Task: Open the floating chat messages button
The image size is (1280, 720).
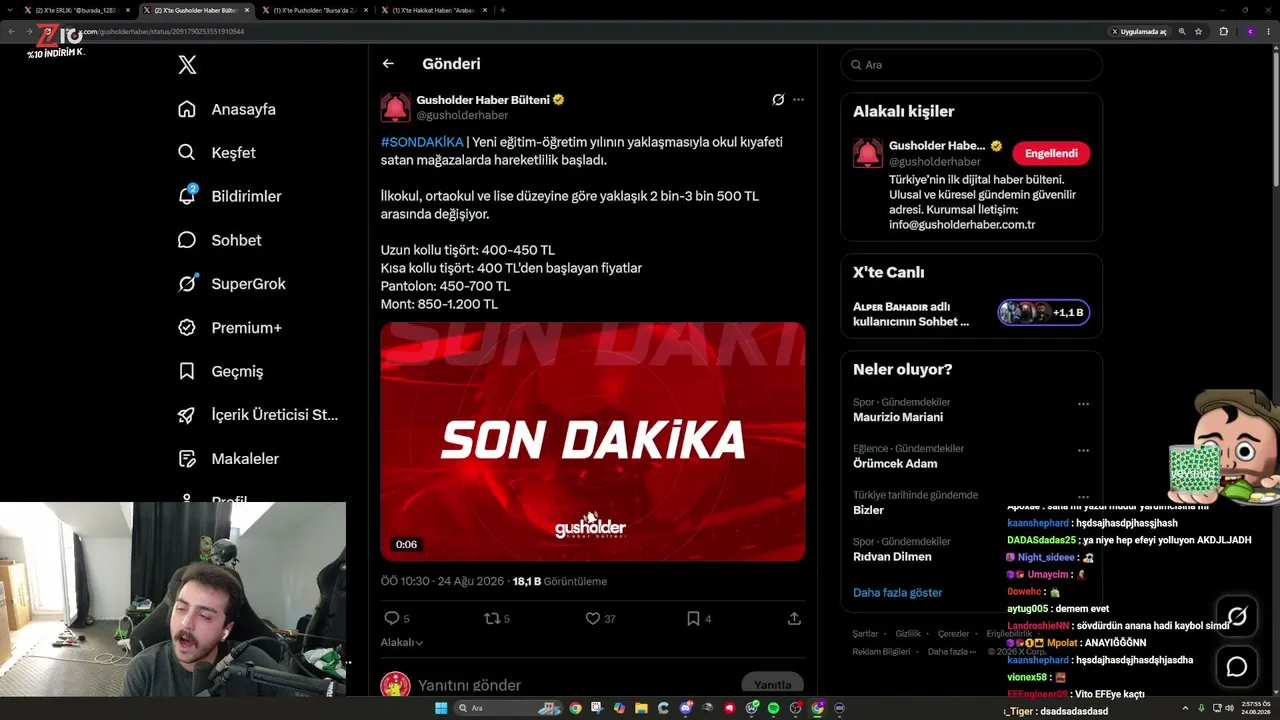Action: coord(1237,667)
